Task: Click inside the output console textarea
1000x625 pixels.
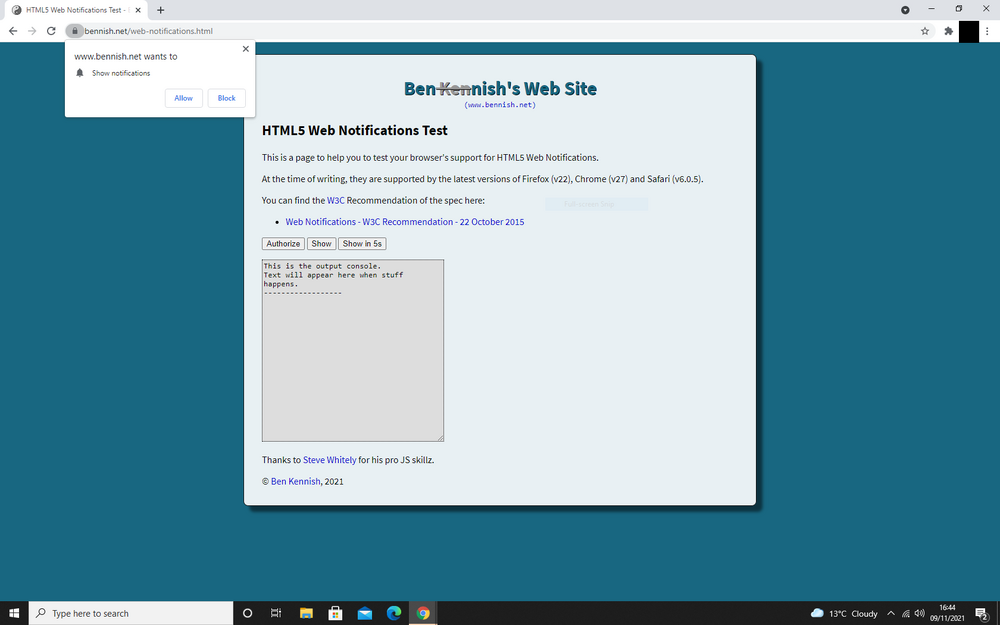Action: tap(353, 350)
